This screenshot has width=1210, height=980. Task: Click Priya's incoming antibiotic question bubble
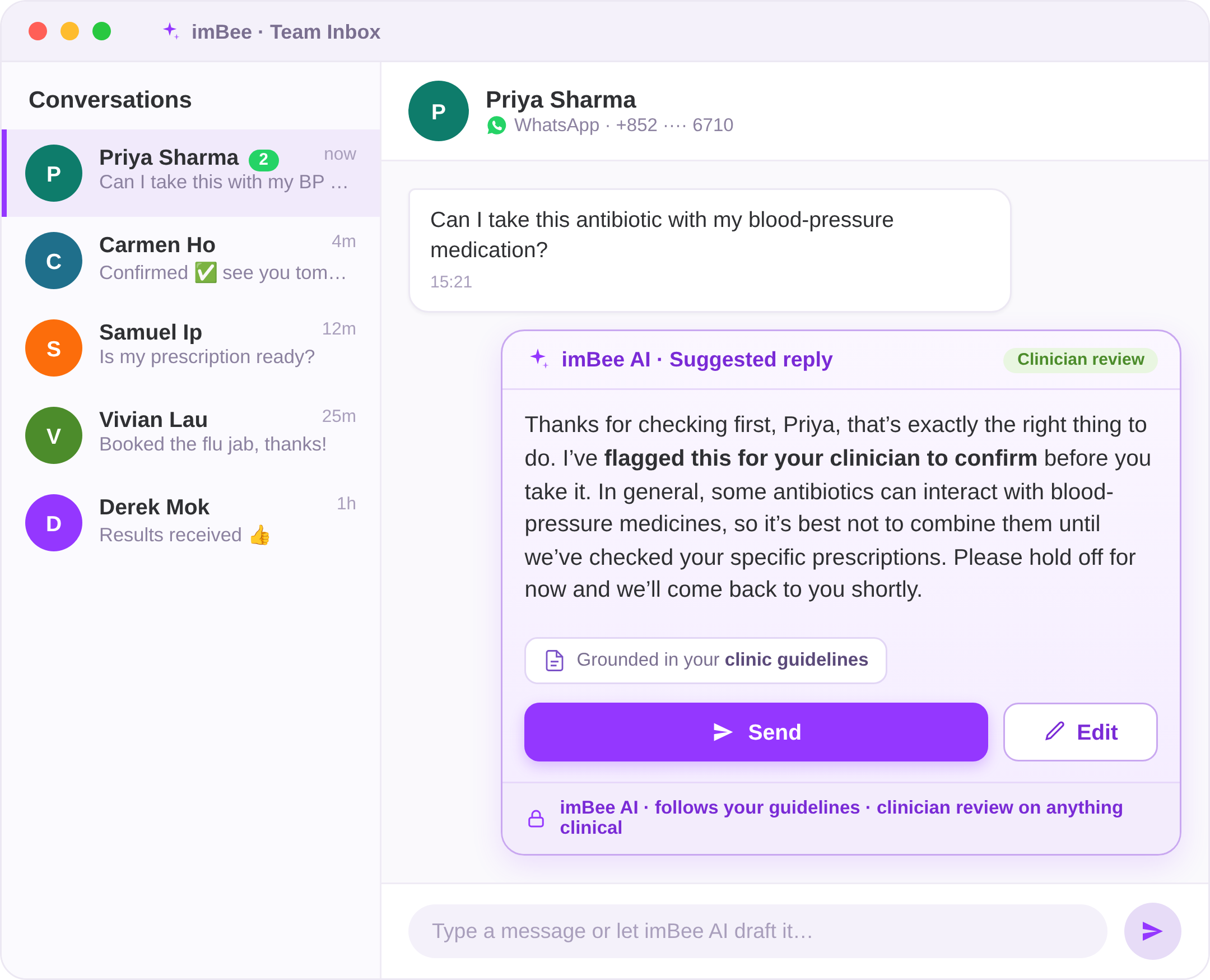click(x=709, y=250)
